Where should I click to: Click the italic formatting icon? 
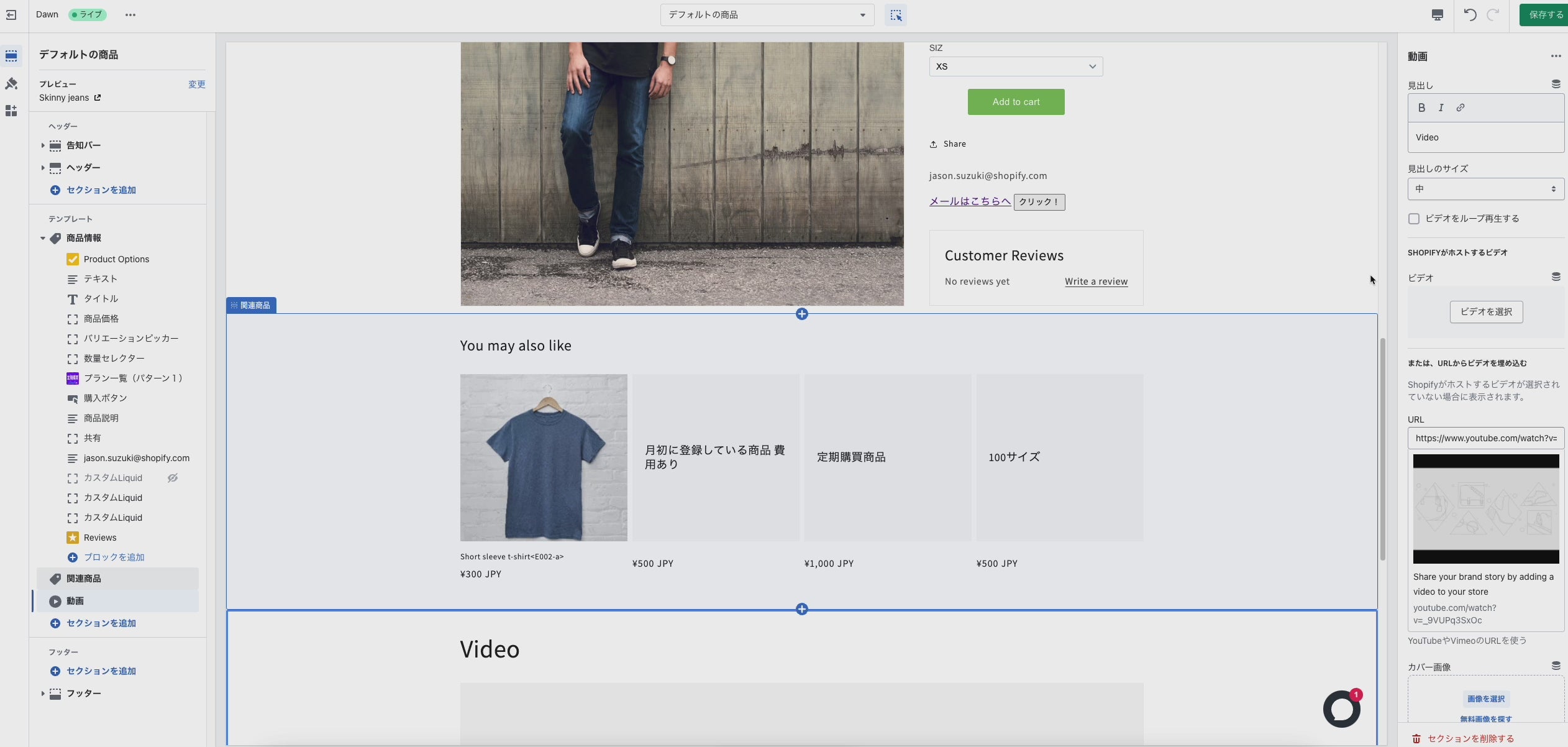click(1441, 108)
